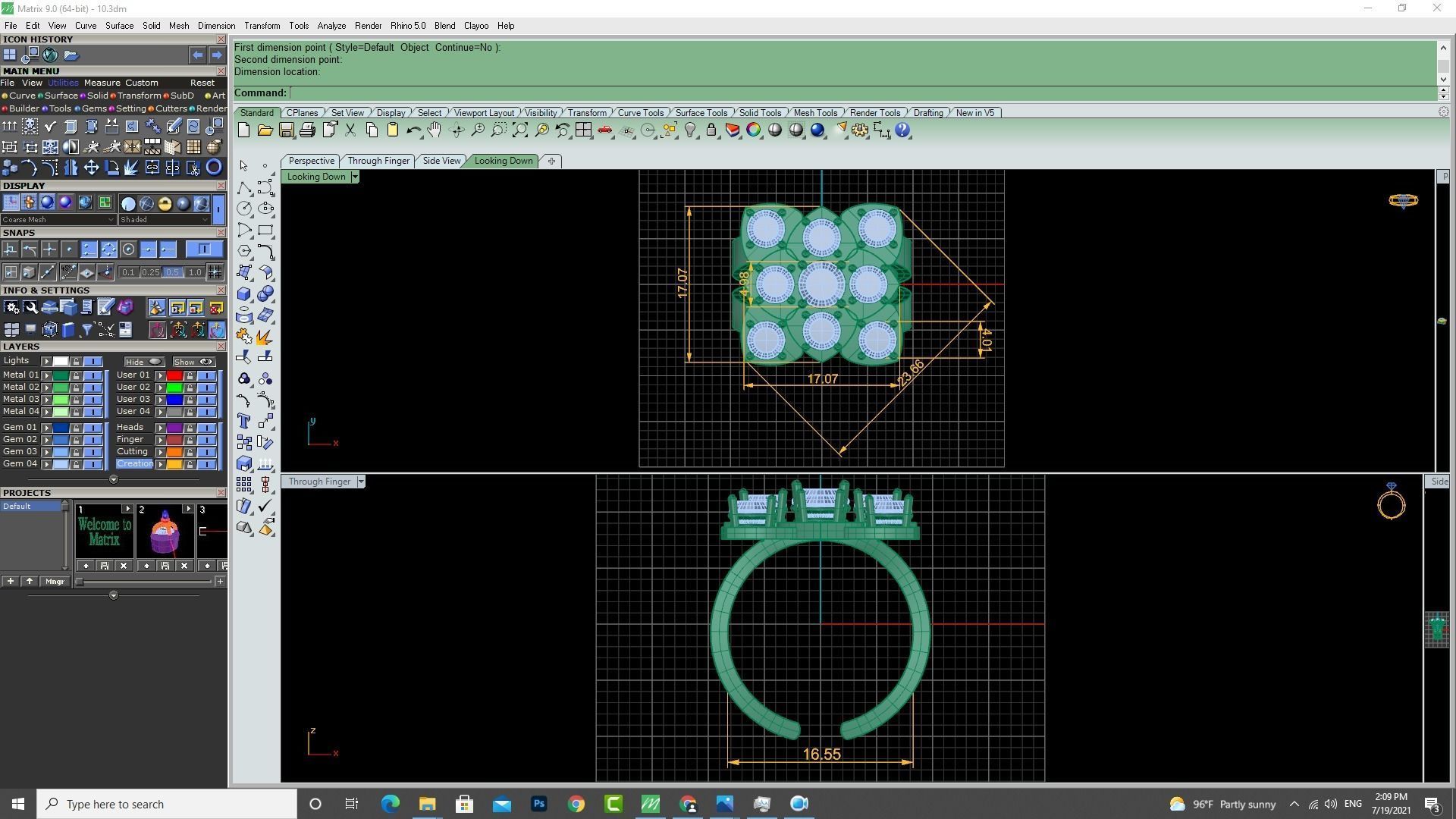This screenshot has width=1456, height=819.
Task: Expand the Metal 02 layer arrow
Action: 46,388
